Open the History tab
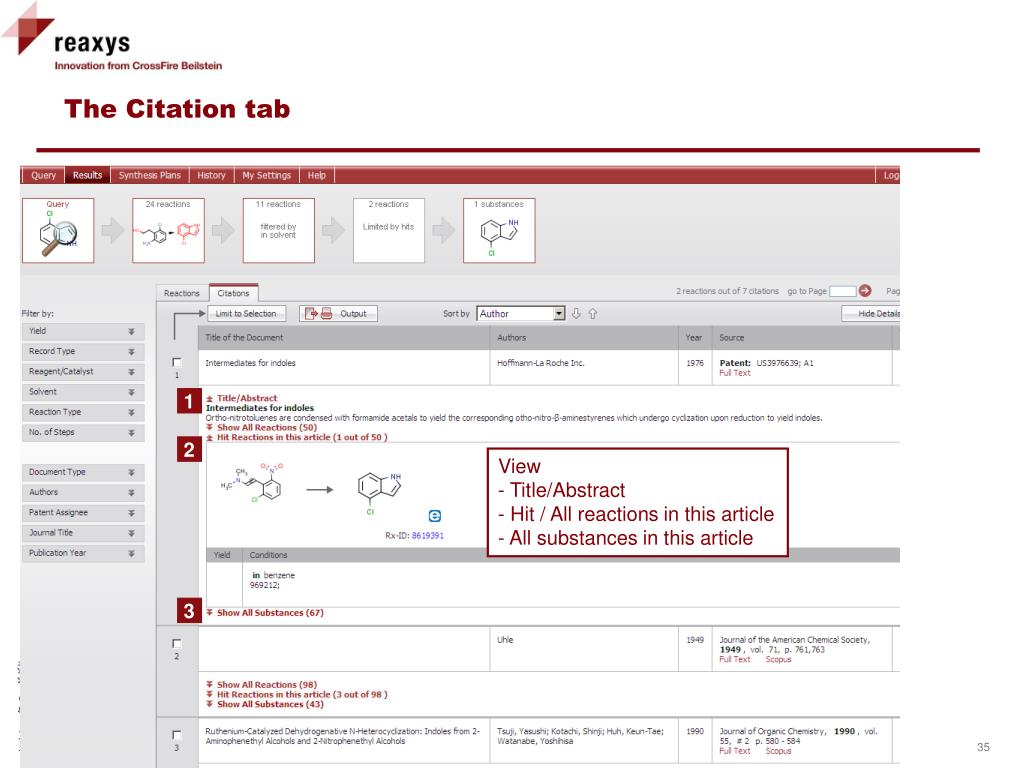This screenshot has height=768, width=1024. coord(211,175)
